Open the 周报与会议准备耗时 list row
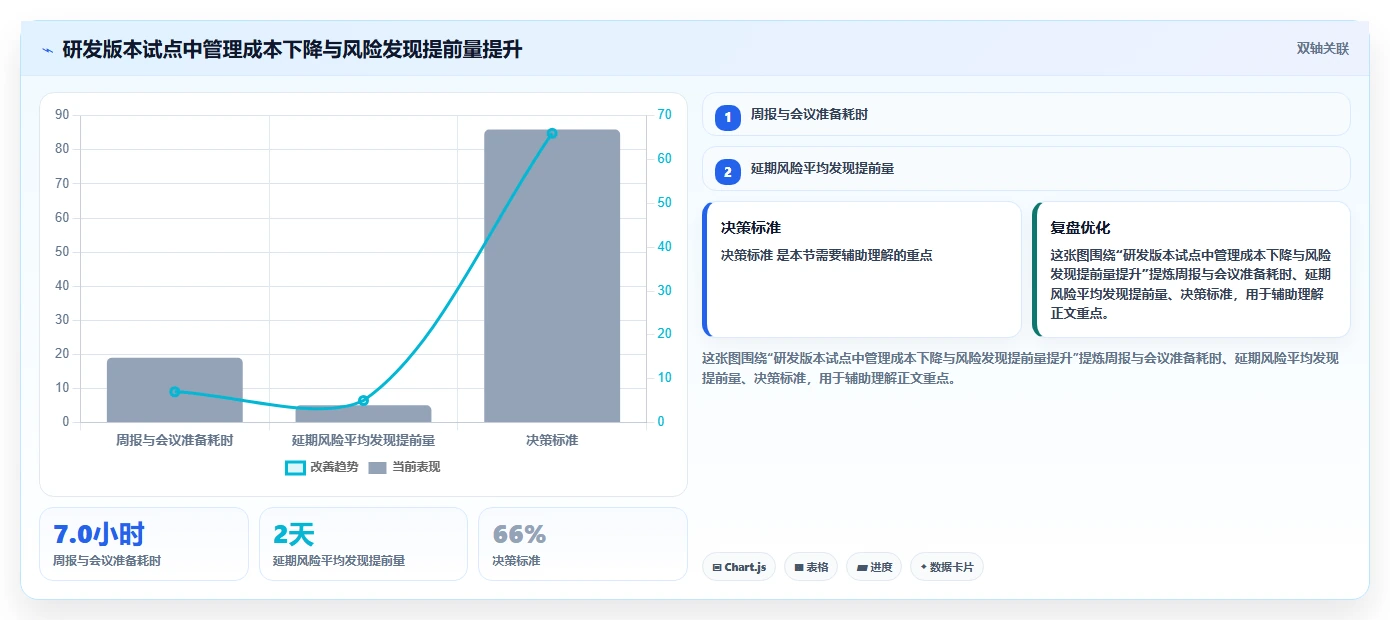1390x620 pixels. [1026, 115]
